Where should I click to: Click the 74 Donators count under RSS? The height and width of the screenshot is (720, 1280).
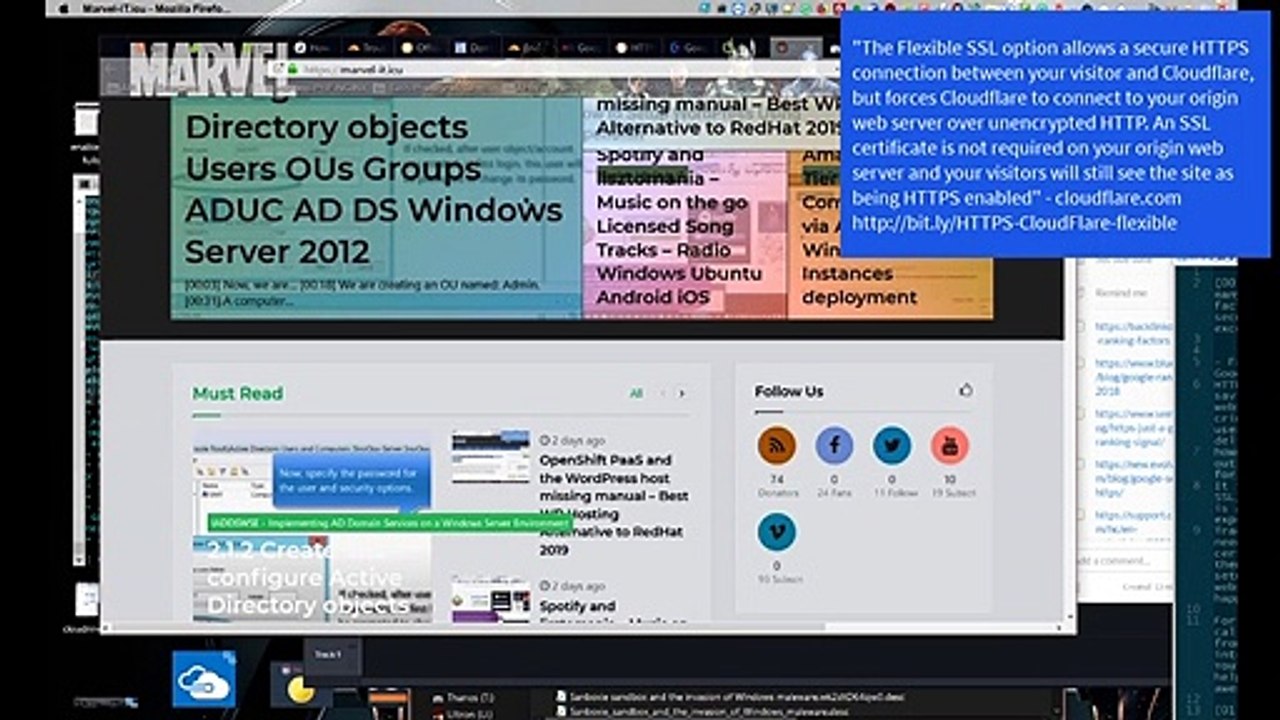click(777, 486)
